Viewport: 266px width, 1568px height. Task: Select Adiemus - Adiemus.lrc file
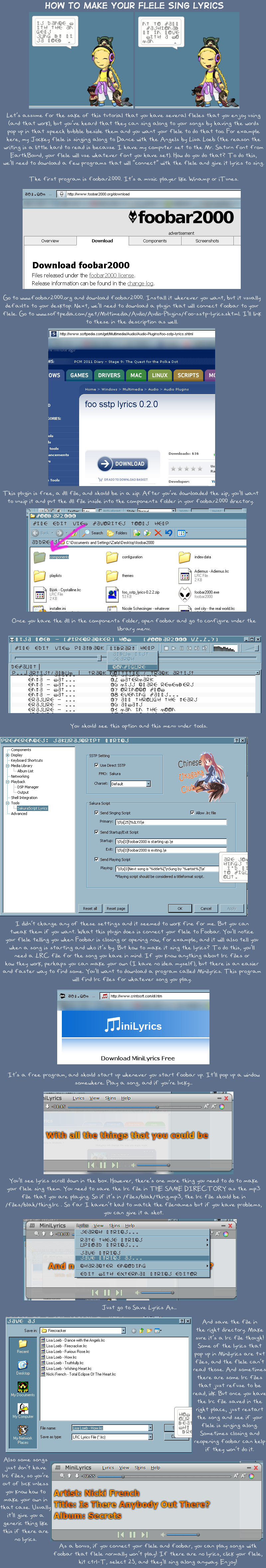coord(203,575)
